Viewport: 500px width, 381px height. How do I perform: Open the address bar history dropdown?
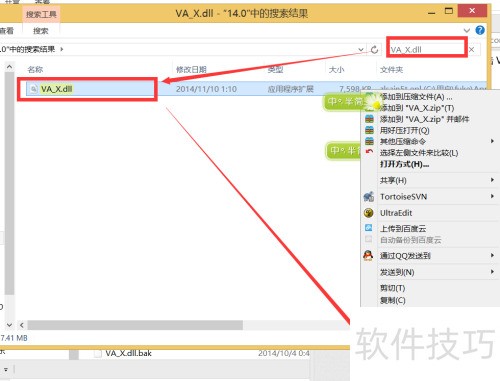[x=361, y=50]
